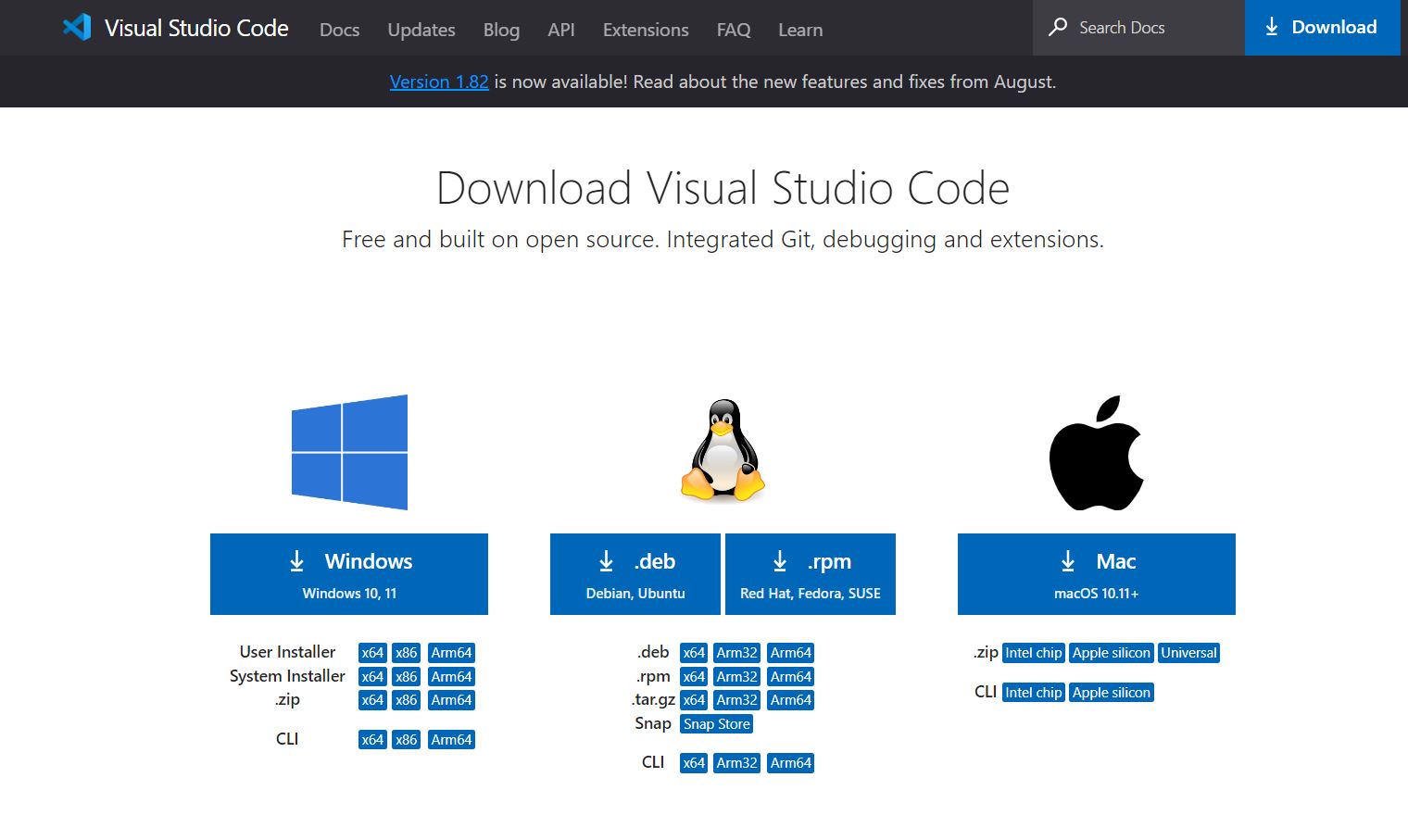Click the search magnifier icon

1057,28
